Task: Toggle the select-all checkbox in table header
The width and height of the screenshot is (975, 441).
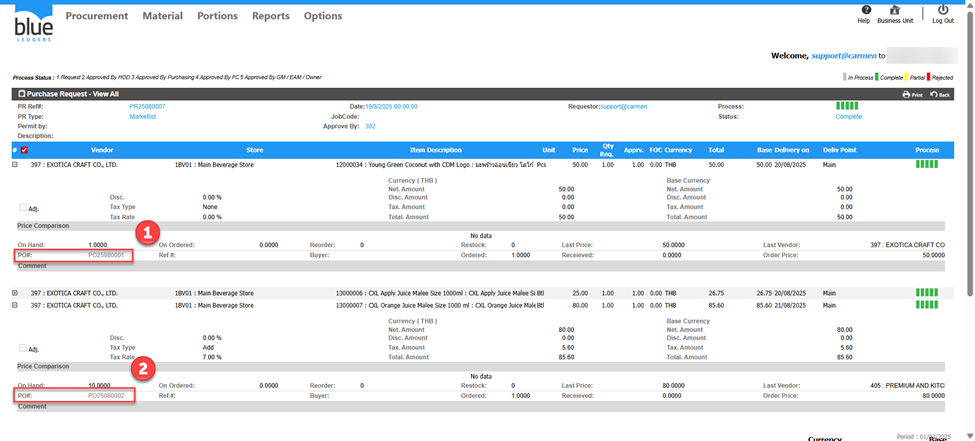Action: click(x=24, y=150)
